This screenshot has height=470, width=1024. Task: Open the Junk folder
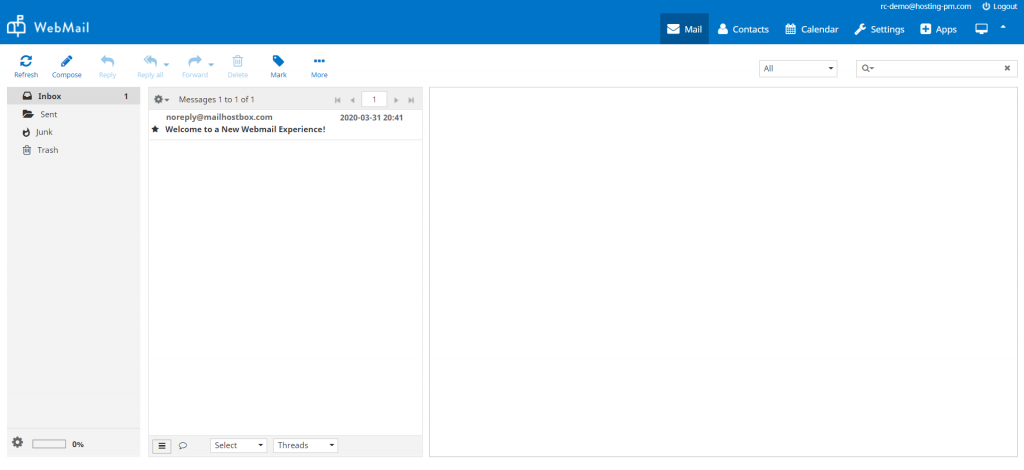pos(73,132)
